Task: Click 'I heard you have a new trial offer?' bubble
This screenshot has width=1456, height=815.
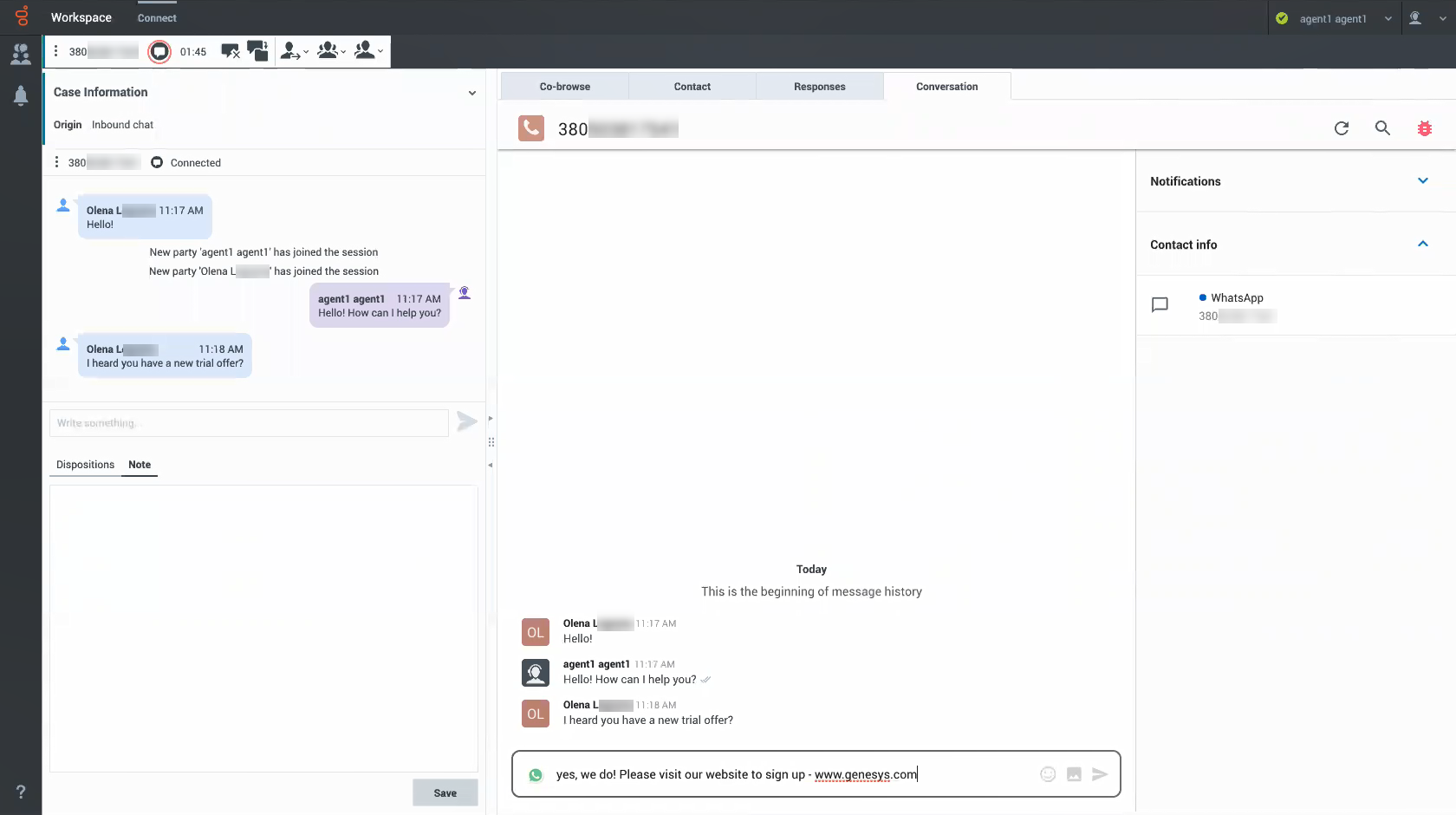Action: [165, 356]
